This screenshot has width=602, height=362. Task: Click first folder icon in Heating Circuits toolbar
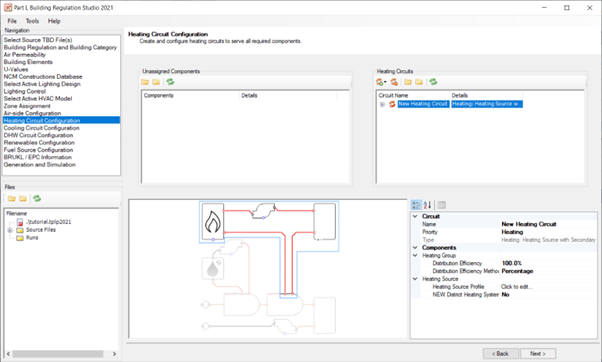pyautogui.click(x=408, y=82)
